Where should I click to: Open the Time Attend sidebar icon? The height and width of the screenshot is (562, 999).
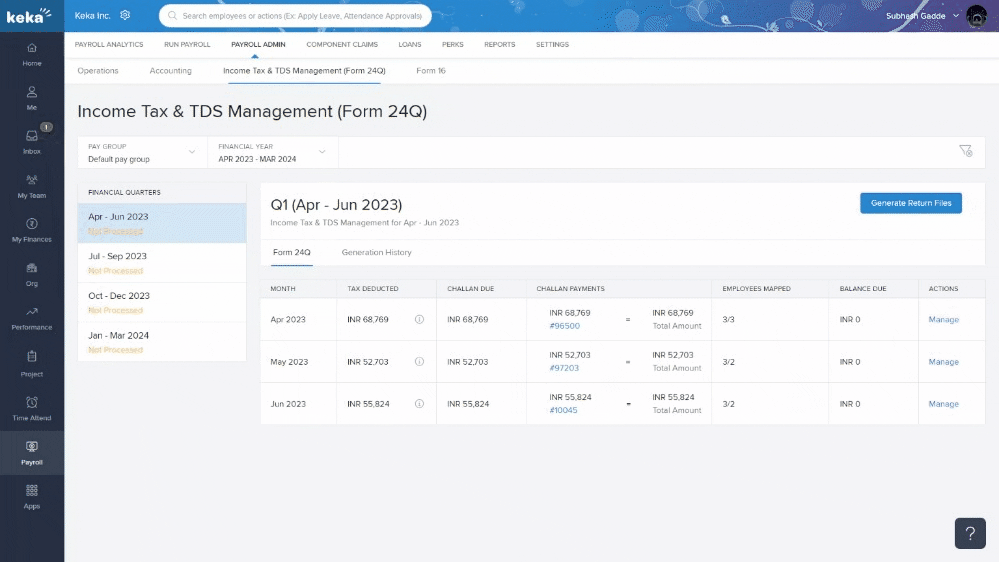(x=32, y=407)
